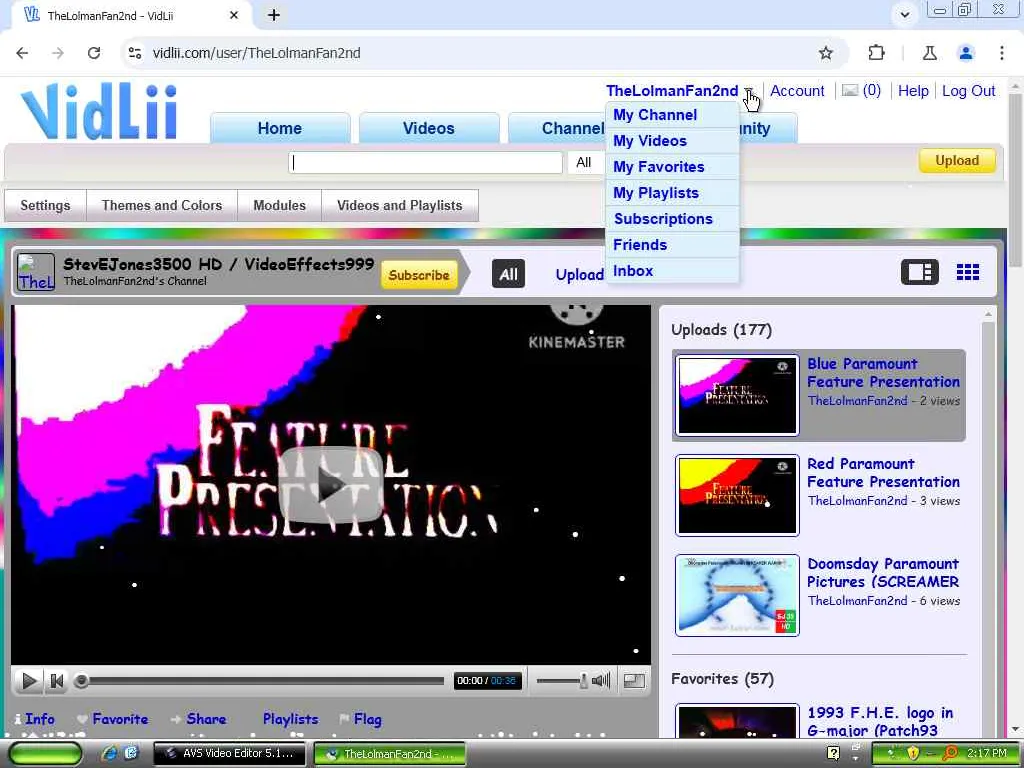
Task: Open the Red Paramount Feature Presentation thumbnail
Action: click(x=737, y=496)
